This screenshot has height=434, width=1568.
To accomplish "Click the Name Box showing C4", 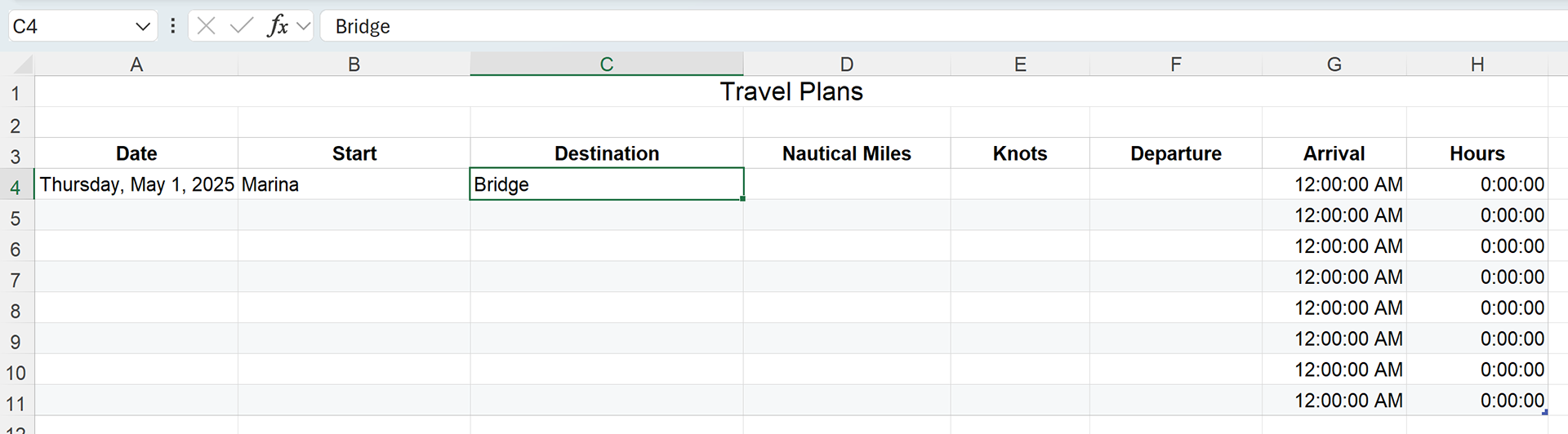I will (x=69, y=26).
